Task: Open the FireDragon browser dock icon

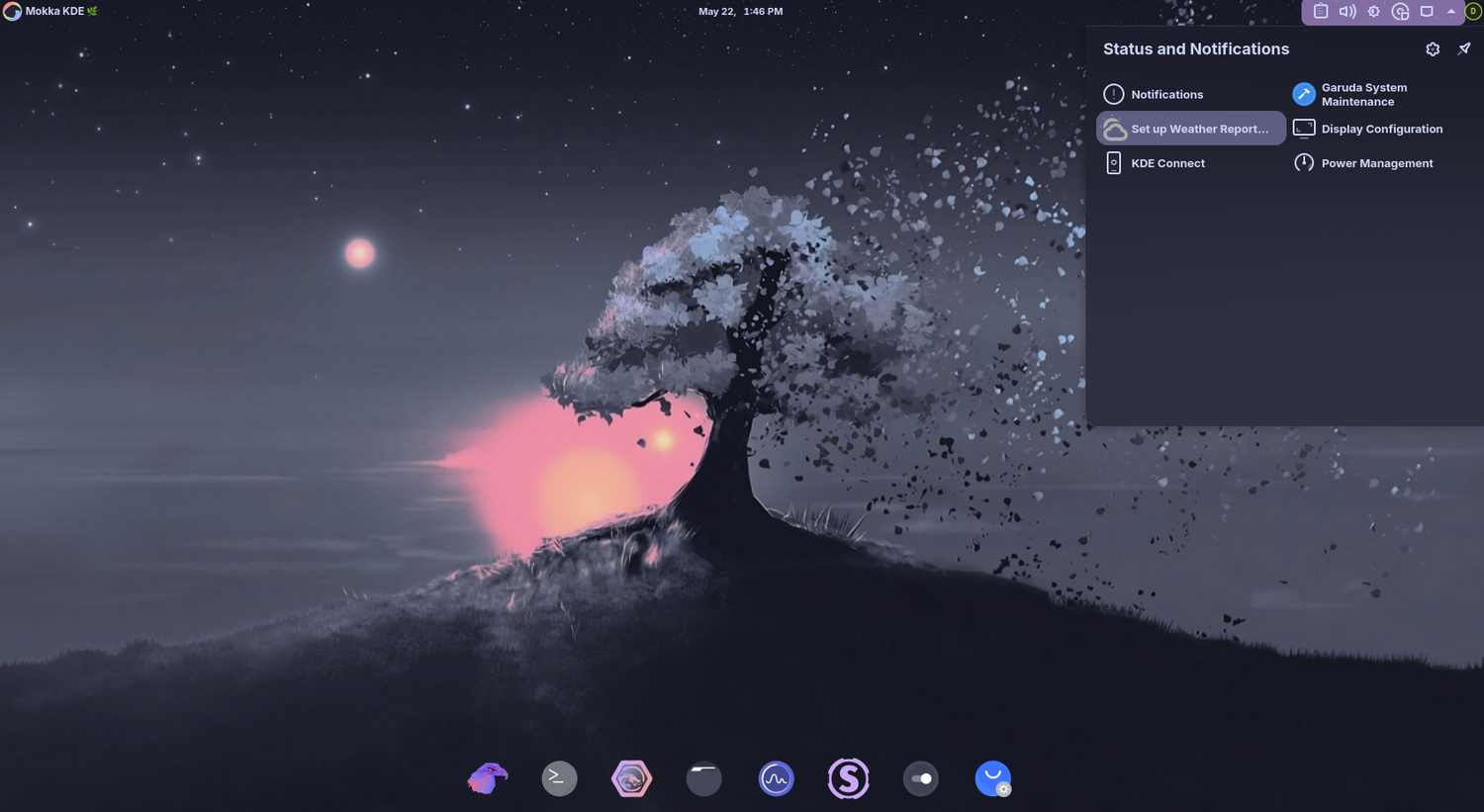Action: point(632,778)
